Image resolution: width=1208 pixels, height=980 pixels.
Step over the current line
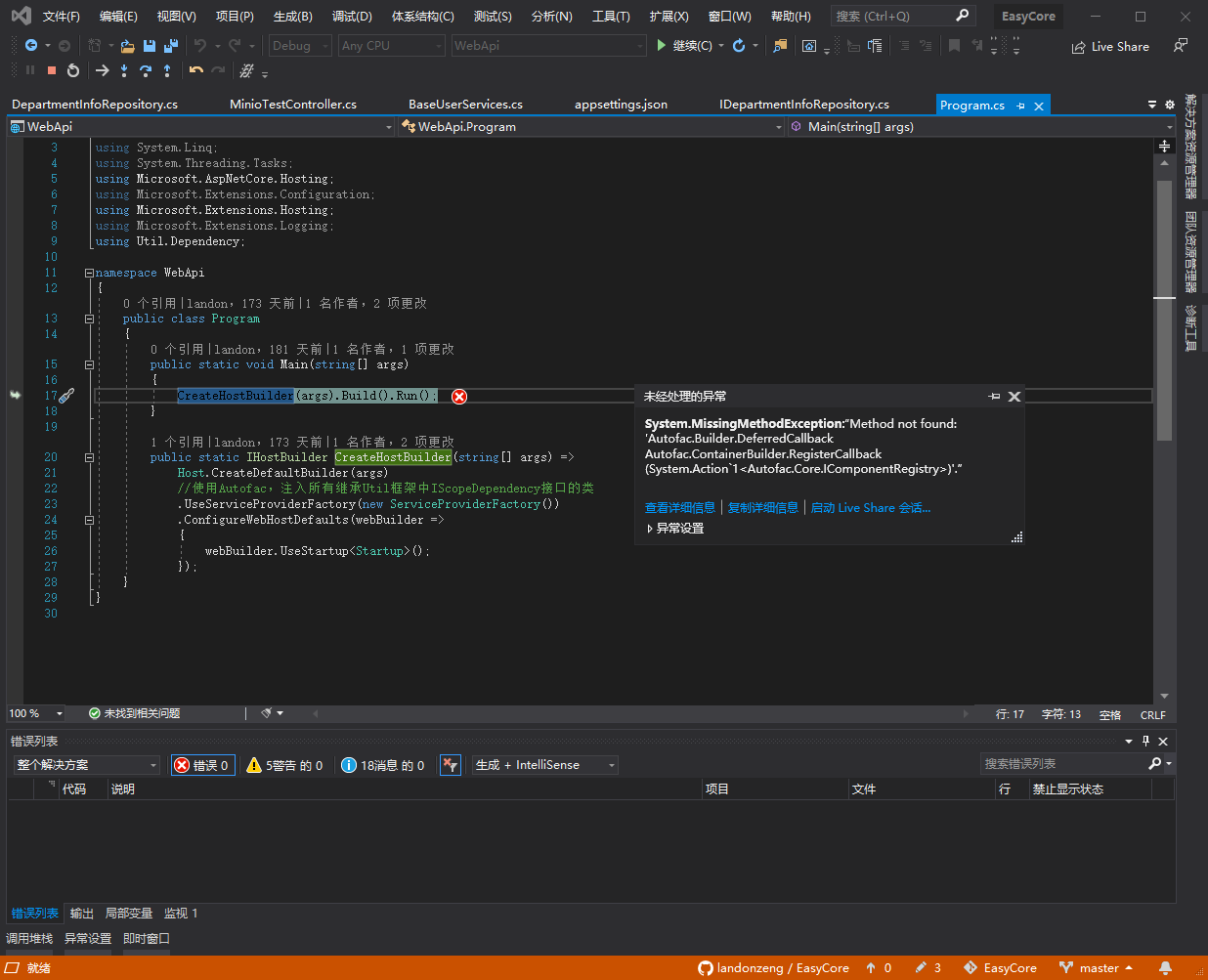pyautogui.click(x=147, y=70)
